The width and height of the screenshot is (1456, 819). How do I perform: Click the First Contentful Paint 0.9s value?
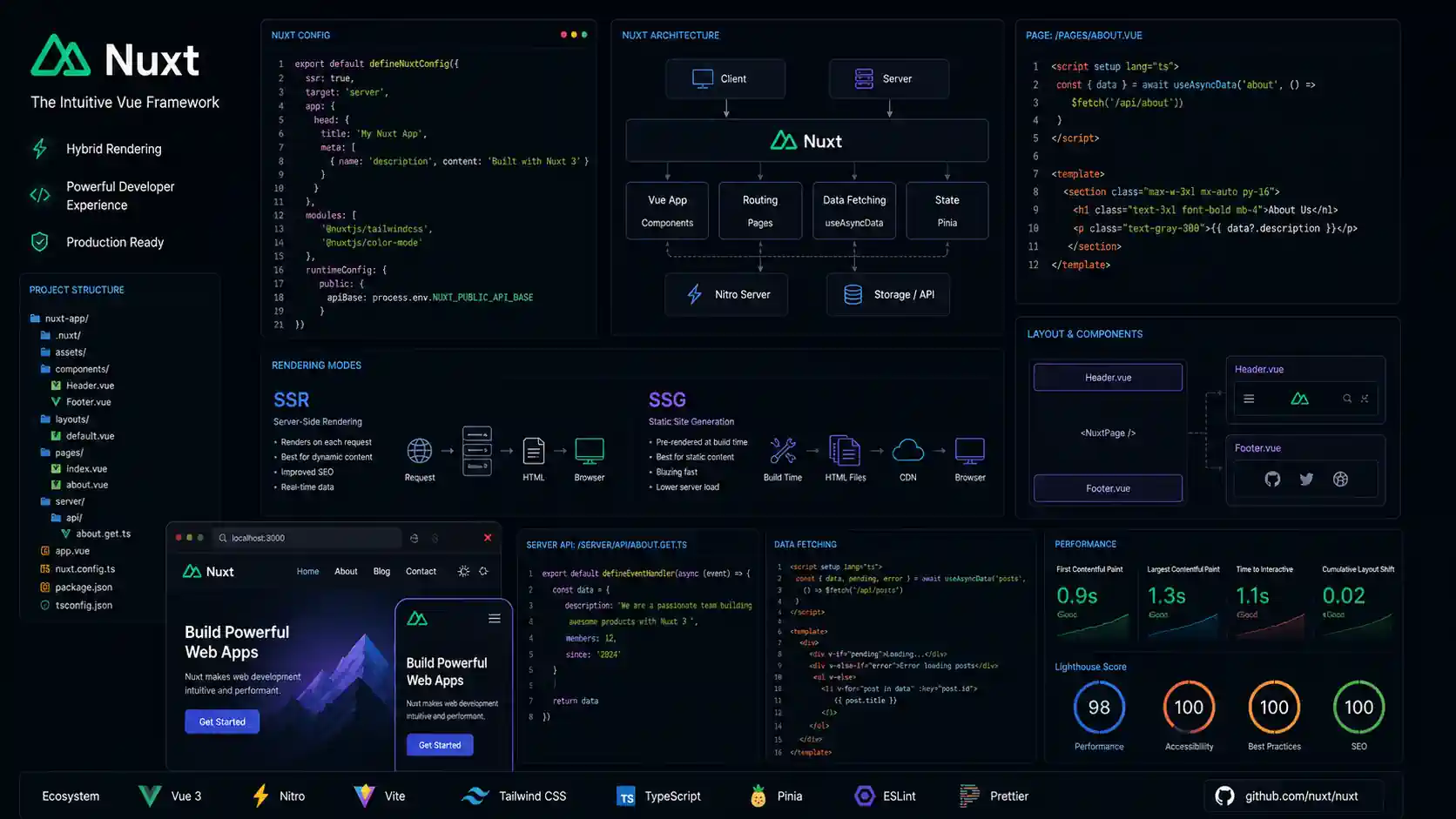point(1076,596)
